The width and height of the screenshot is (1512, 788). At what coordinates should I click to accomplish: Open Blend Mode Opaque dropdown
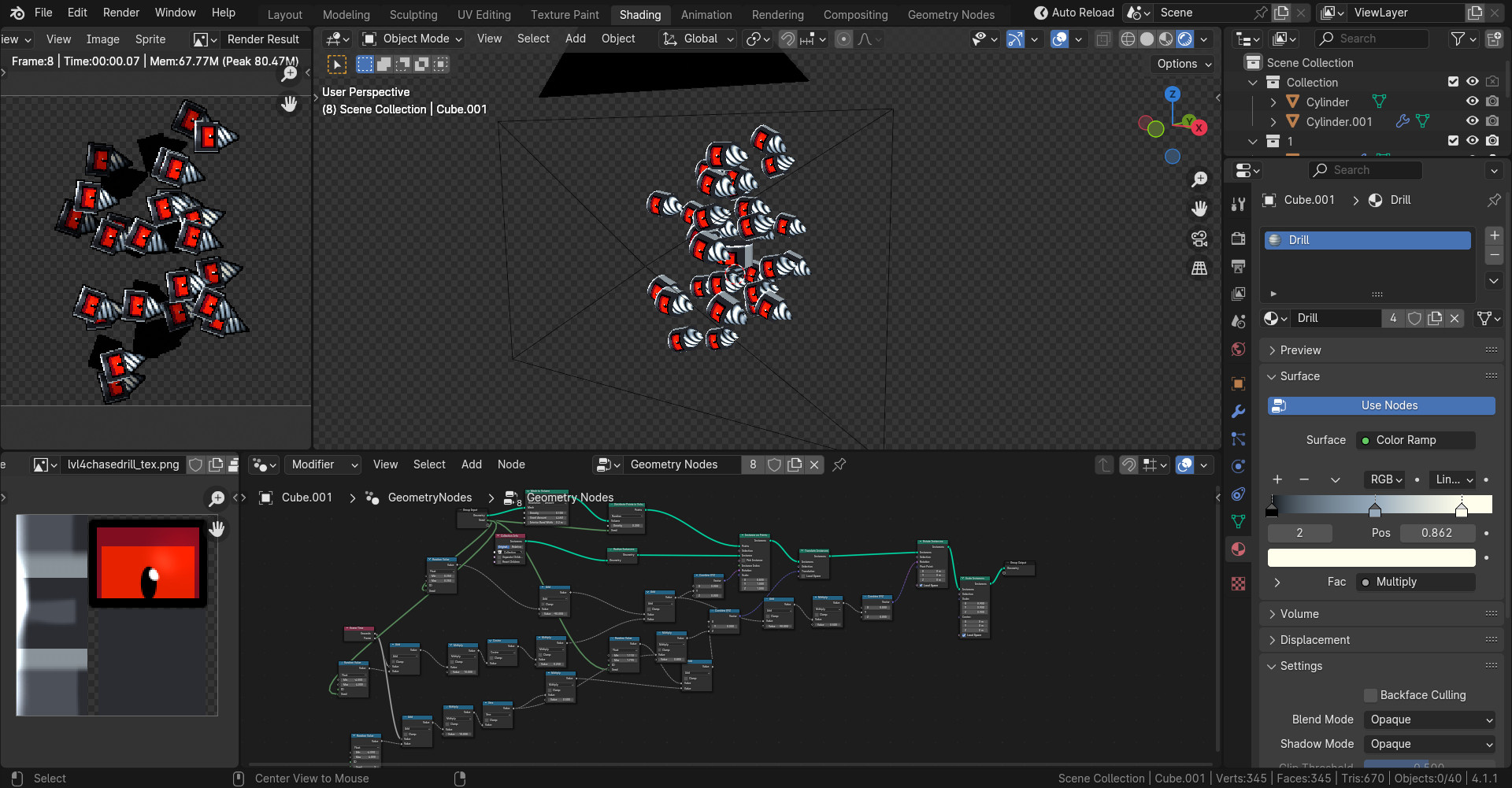(x=1429, y=720)
